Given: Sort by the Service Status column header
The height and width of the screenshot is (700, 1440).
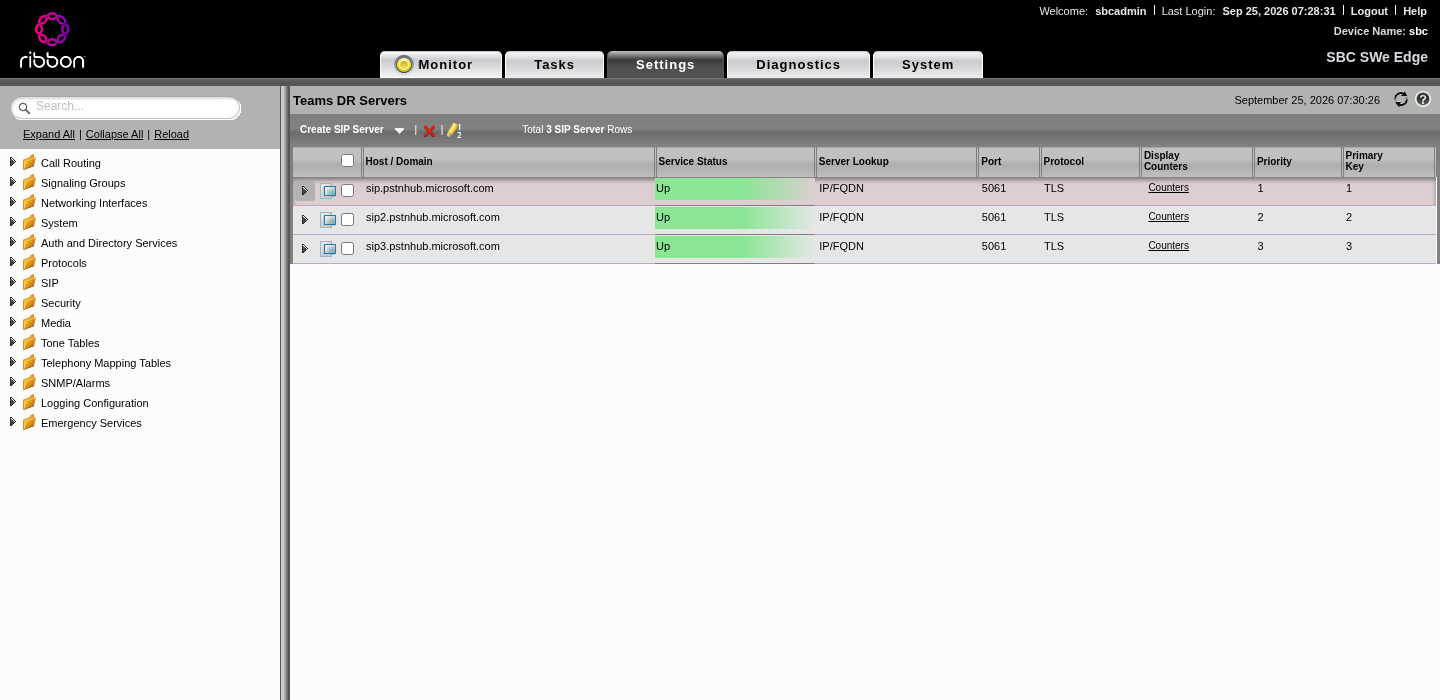Looking at the screenshot, I should pyautogui.click(x=735, y=162).
